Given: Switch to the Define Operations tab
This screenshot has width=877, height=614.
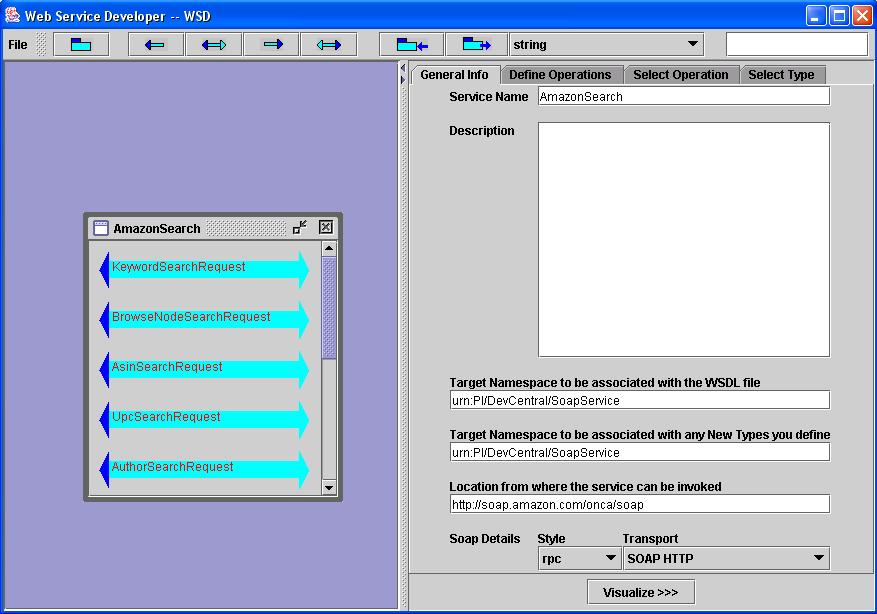Looking at the screenshot, I should (x=560, y=75).
